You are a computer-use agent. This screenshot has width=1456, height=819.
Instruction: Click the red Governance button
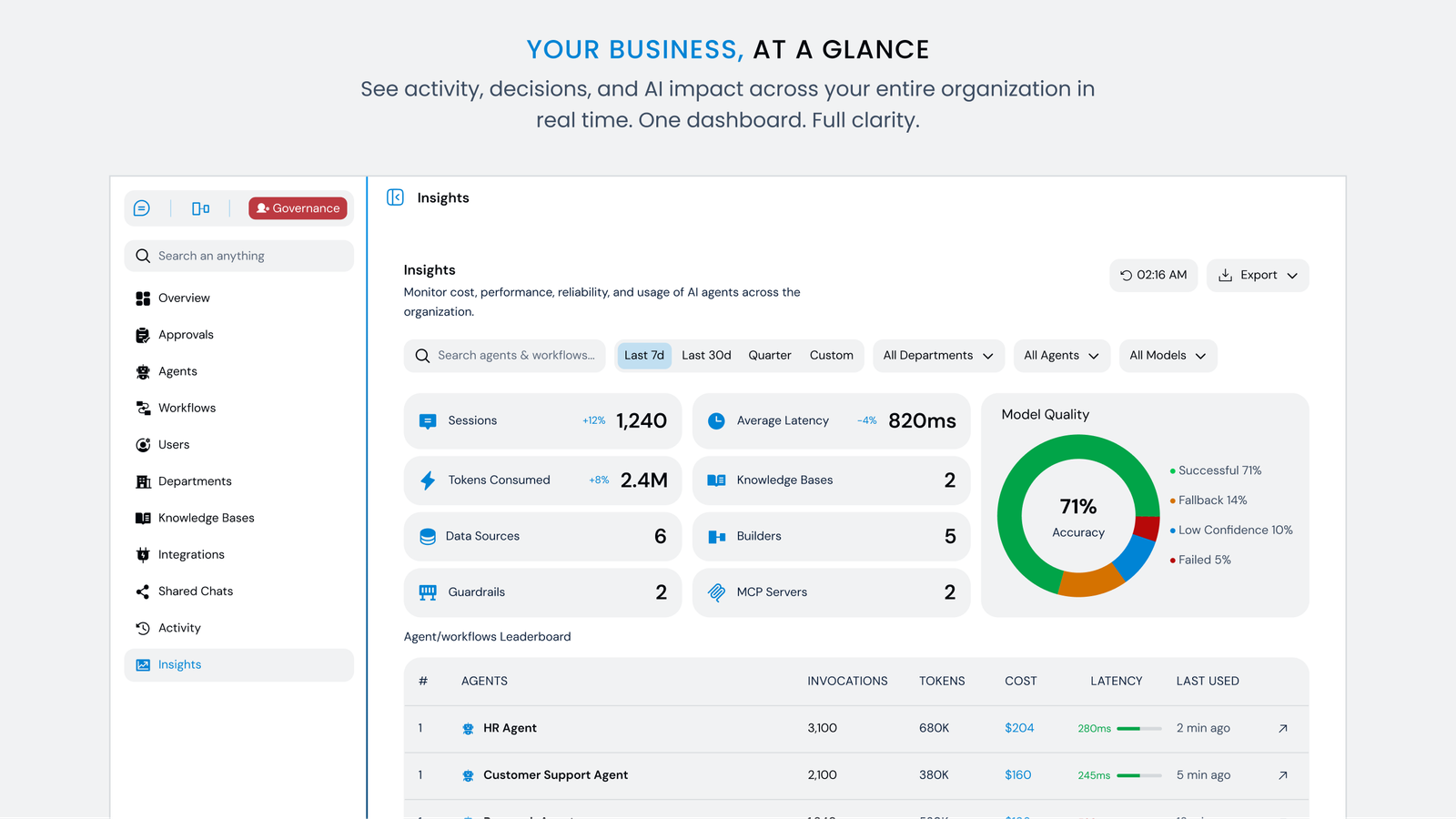point(298,208)
